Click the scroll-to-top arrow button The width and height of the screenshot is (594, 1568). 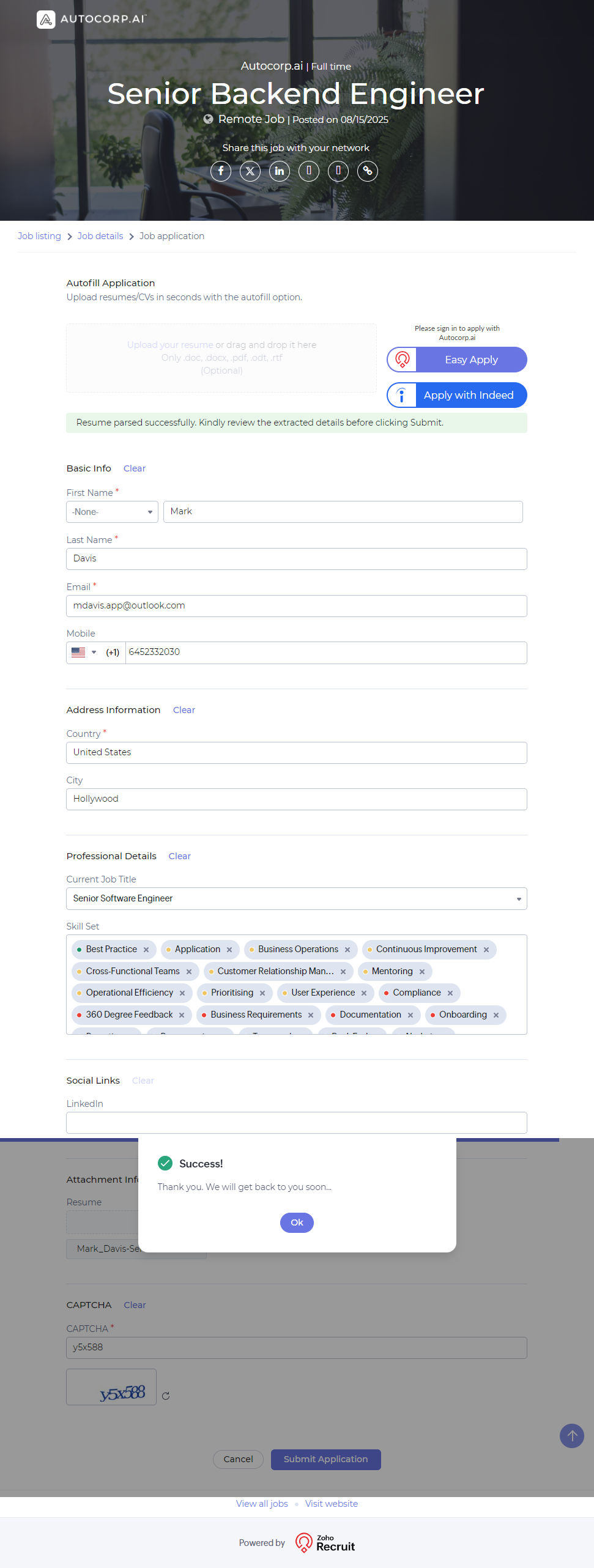572,1435
